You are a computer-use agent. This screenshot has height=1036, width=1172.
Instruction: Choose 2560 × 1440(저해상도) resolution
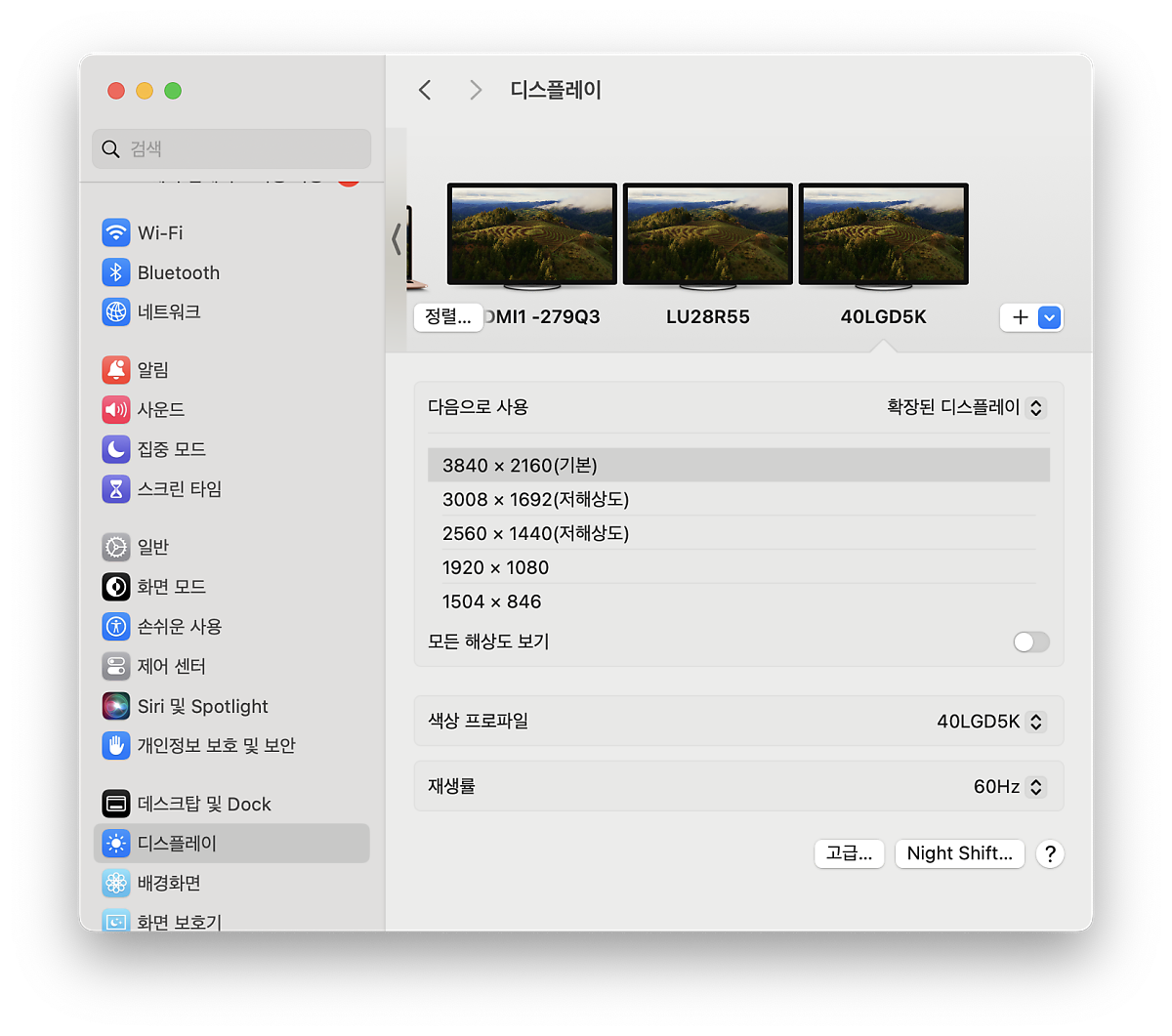click(738, 533)
